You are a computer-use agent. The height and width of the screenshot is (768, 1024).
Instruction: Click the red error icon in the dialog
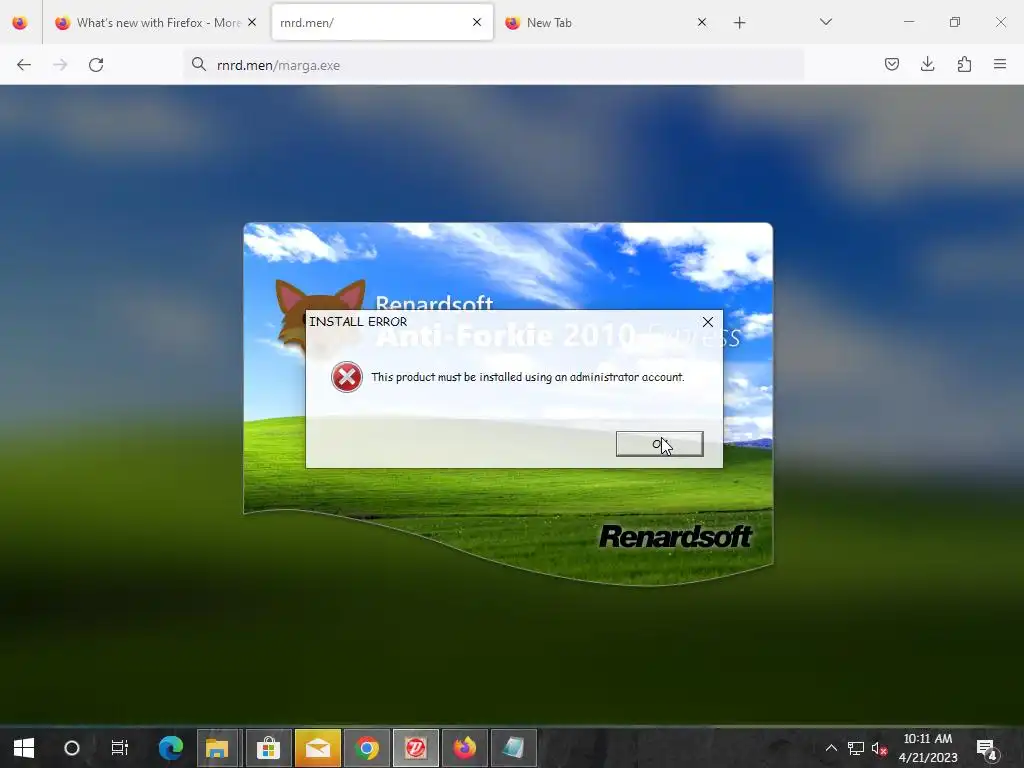pos(347,377)
